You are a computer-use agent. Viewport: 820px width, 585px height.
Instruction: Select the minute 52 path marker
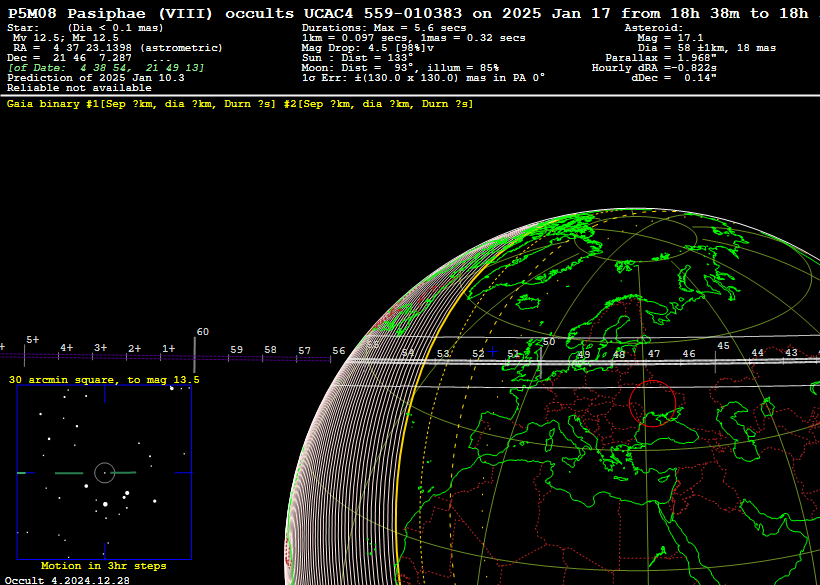point(478,354)
